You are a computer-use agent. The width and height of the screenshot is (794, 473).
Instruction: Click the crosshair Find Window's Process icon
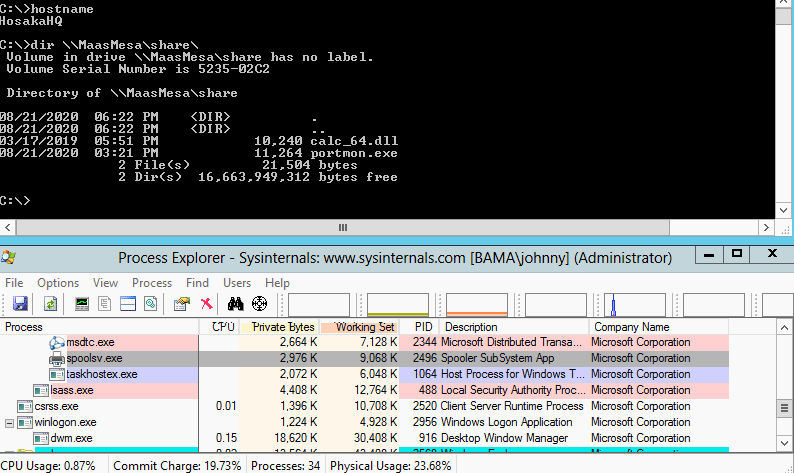[259, 304]
